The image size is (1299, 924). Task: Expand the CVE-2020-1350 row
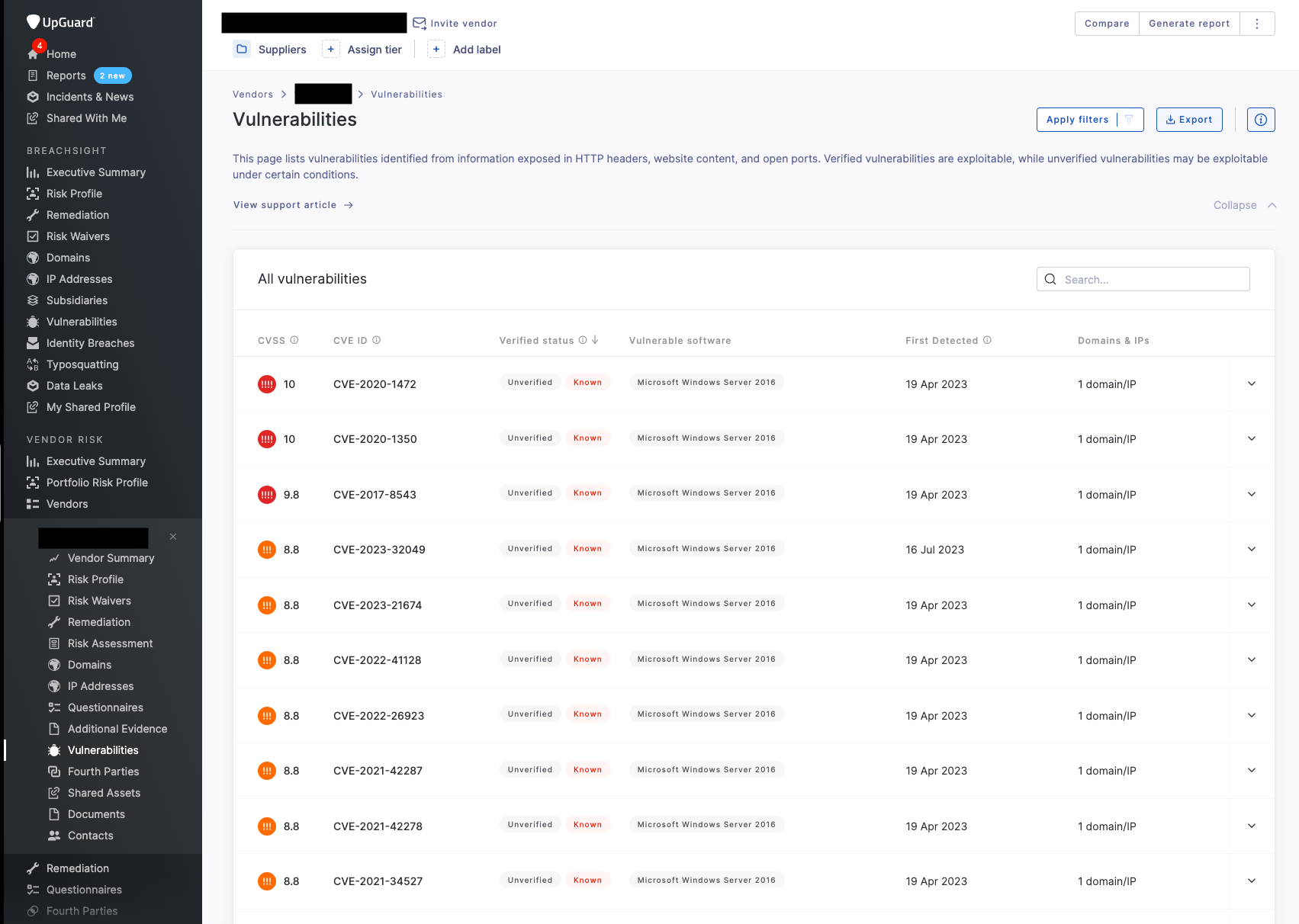[x=1252, y=438]
